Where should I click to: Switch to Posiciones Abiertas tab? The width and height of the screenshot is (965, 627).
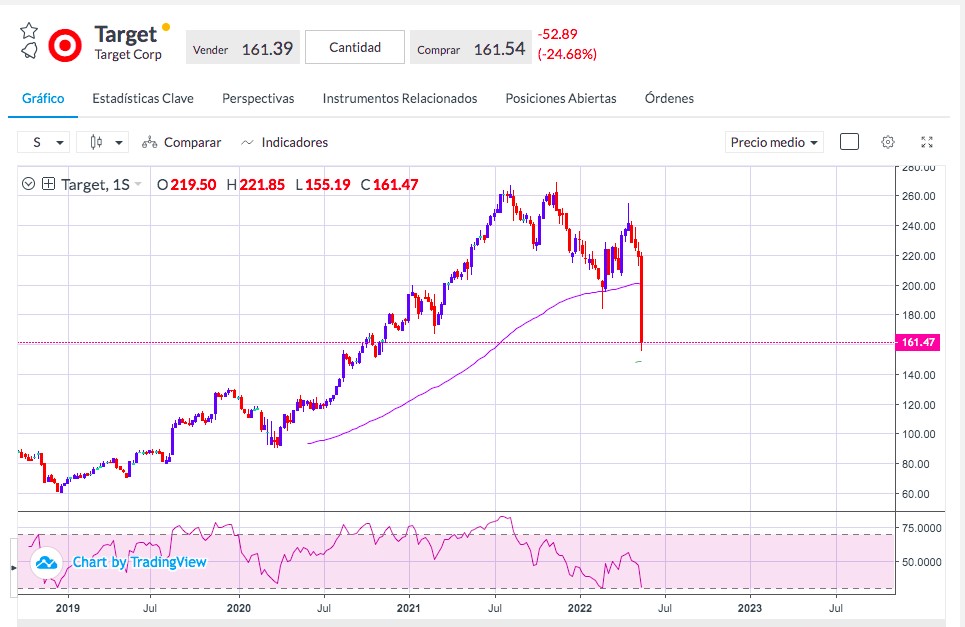click(x=561, y=98)
